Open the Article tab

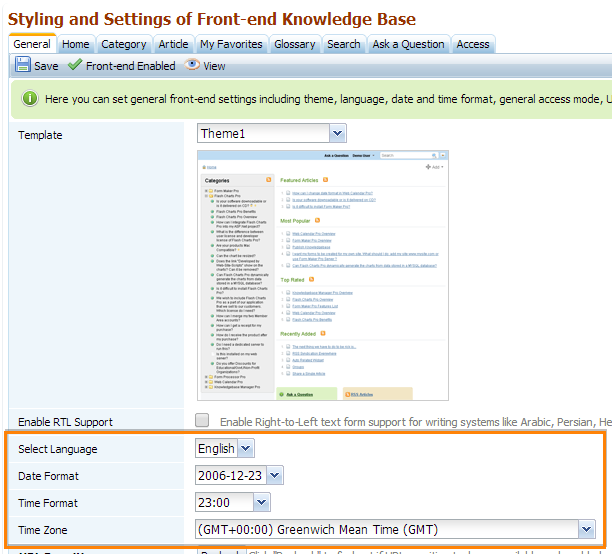coord(173,44)
